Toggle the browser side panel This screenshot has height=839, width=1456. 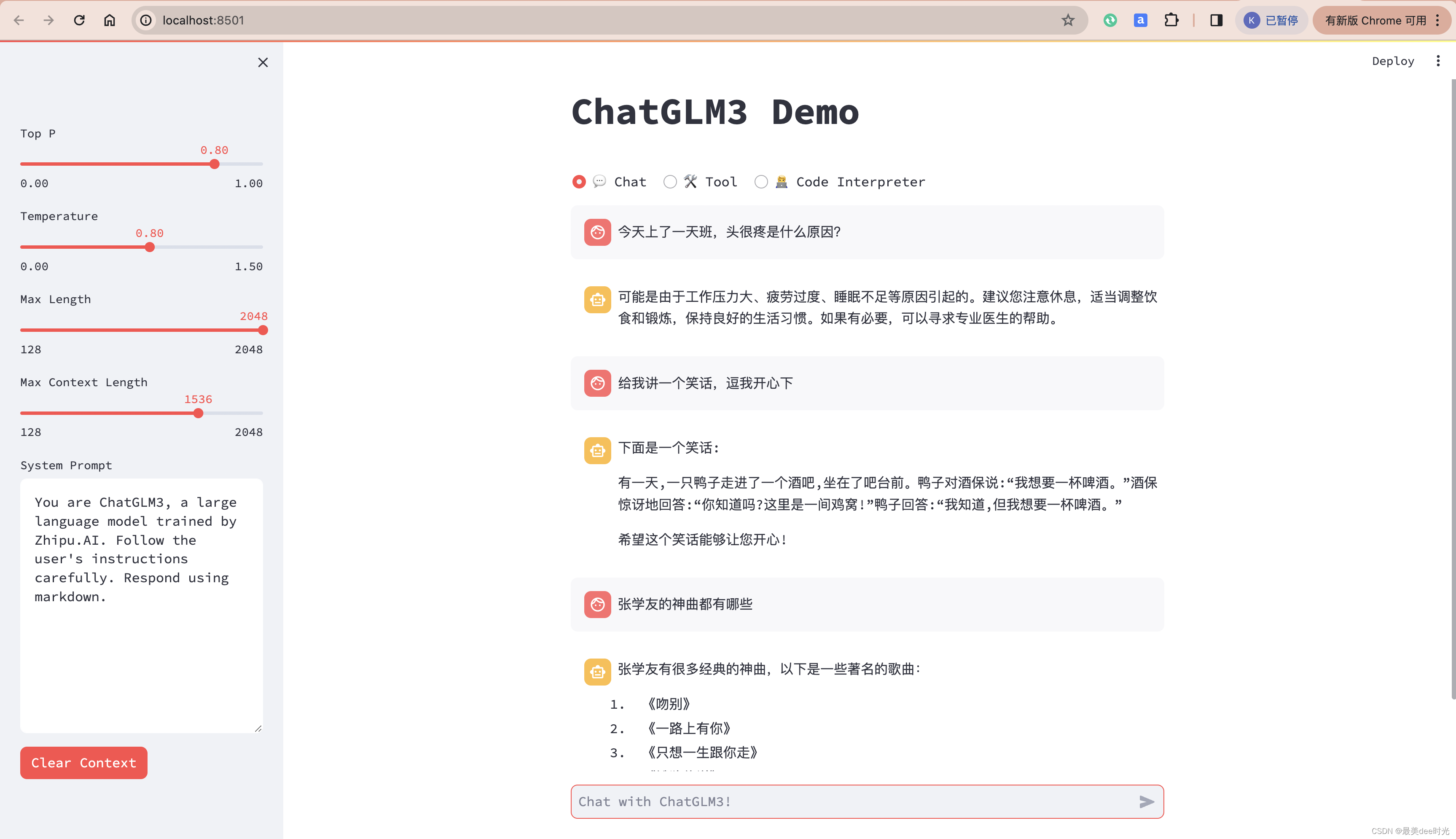point(1216,20)
